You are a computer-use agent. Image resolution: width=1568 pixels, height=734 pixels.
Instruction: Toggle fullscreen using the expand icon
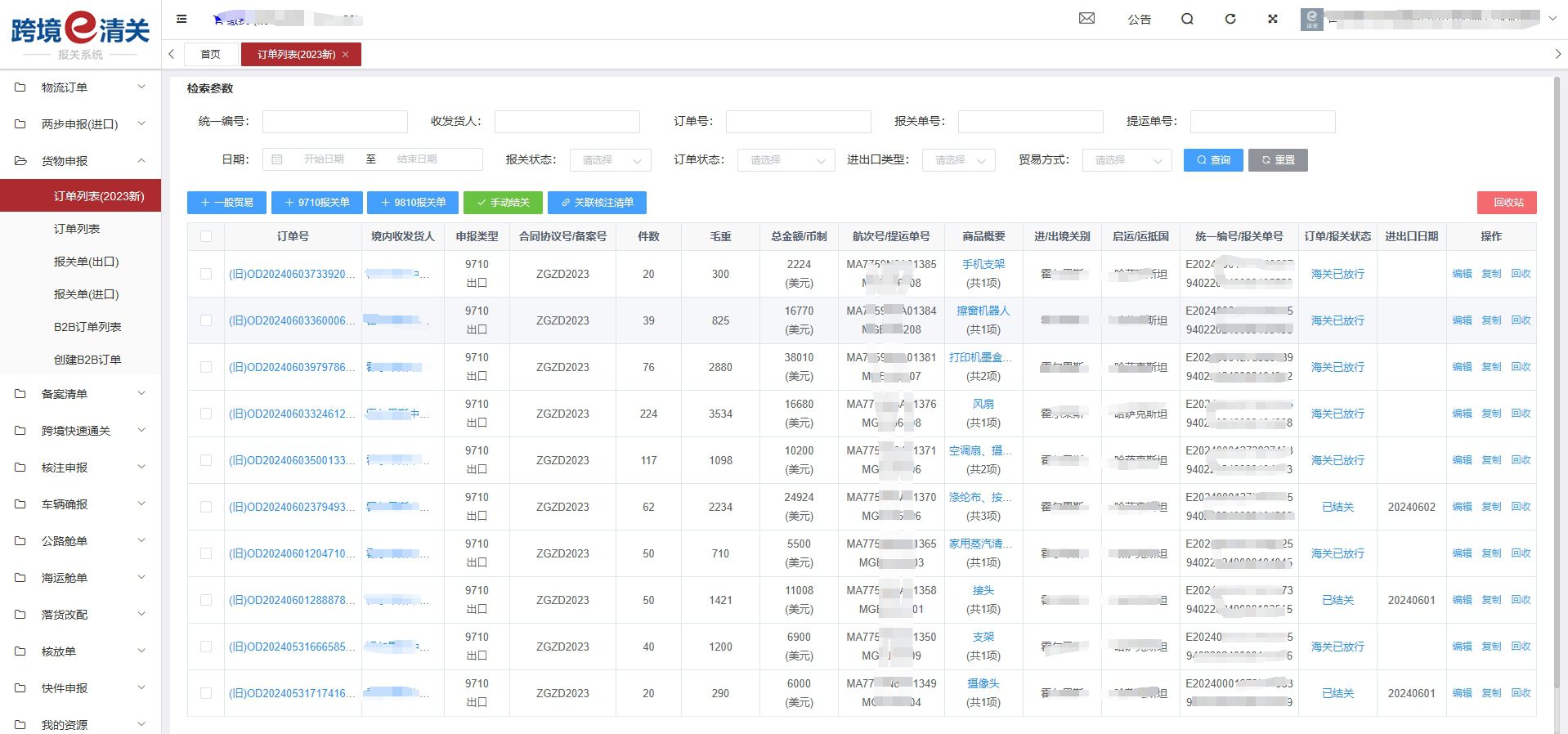(x=1272, y=19)
